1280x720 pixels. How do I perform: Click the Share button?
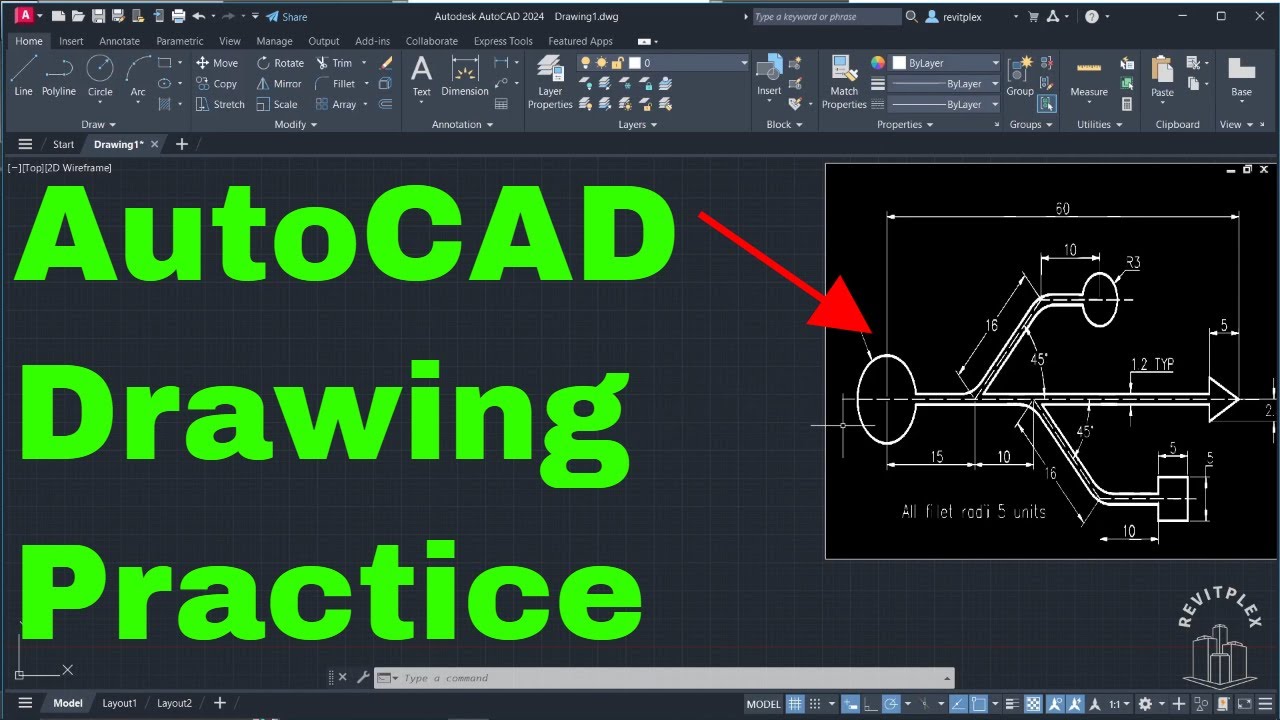[287, 17]
